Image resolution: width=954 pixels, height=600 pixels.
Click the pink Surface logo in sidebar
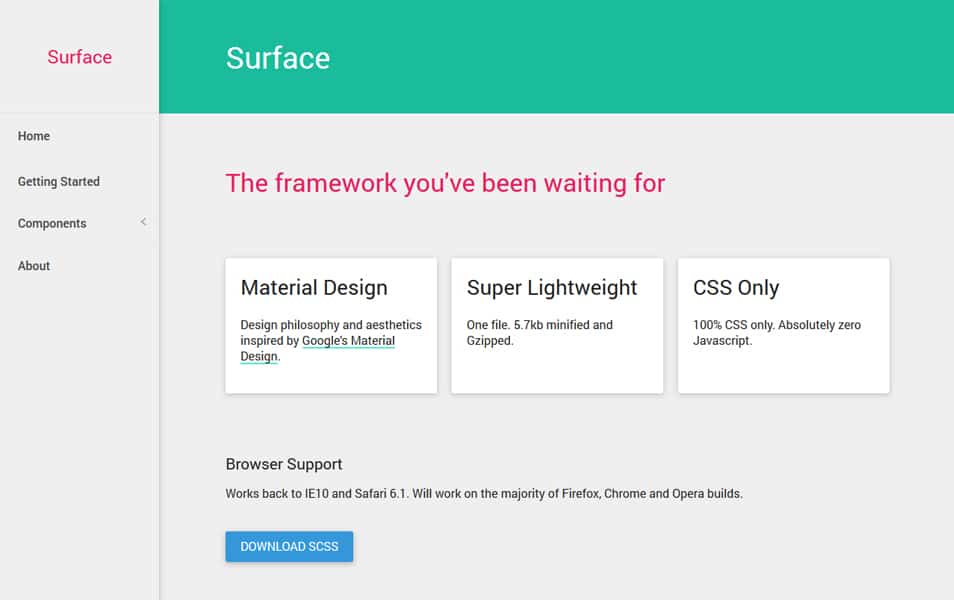[x=80, y=57]
